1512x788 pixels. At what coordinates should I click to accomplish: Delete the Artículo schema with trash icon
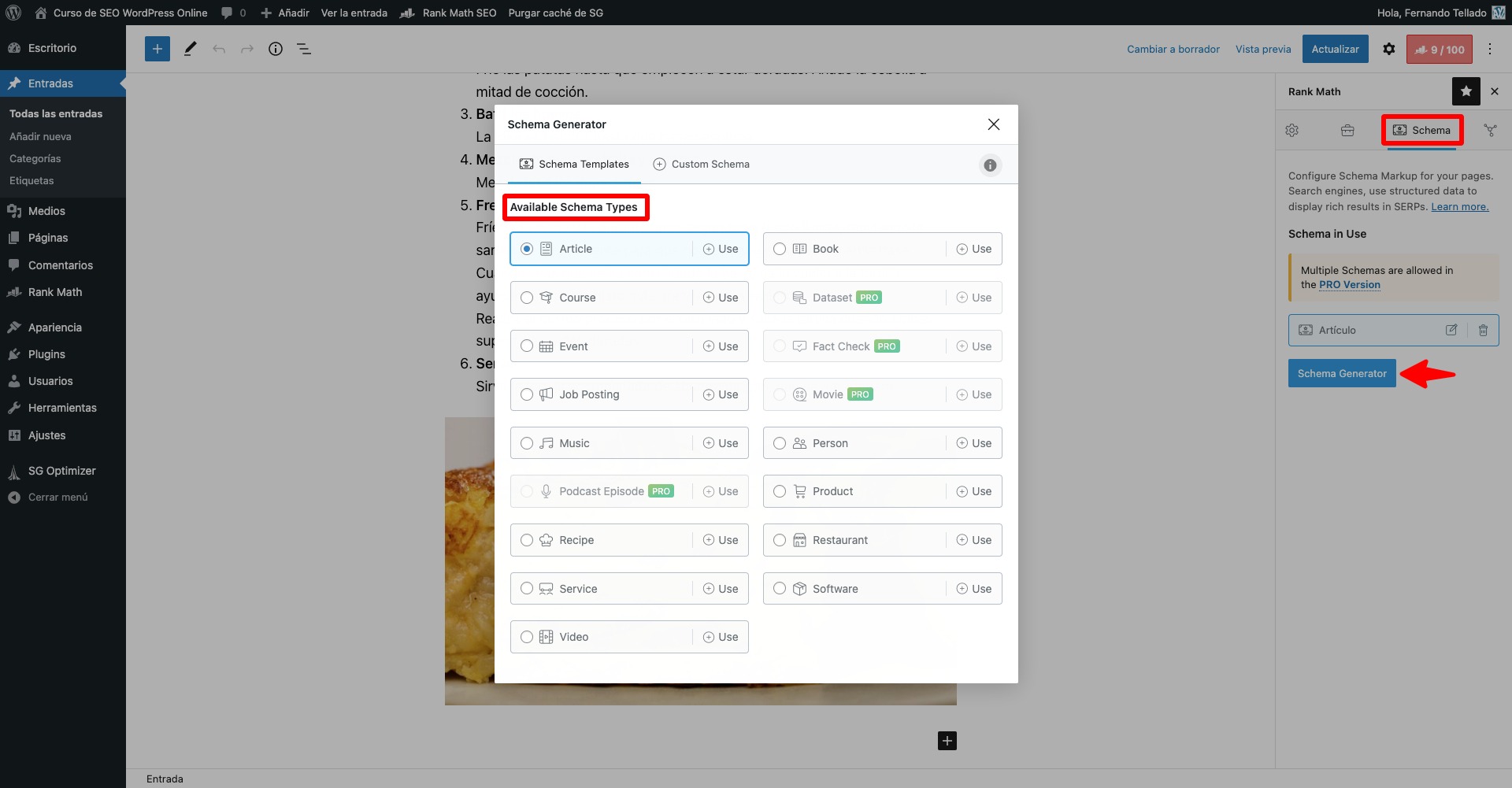[1484, 330]
